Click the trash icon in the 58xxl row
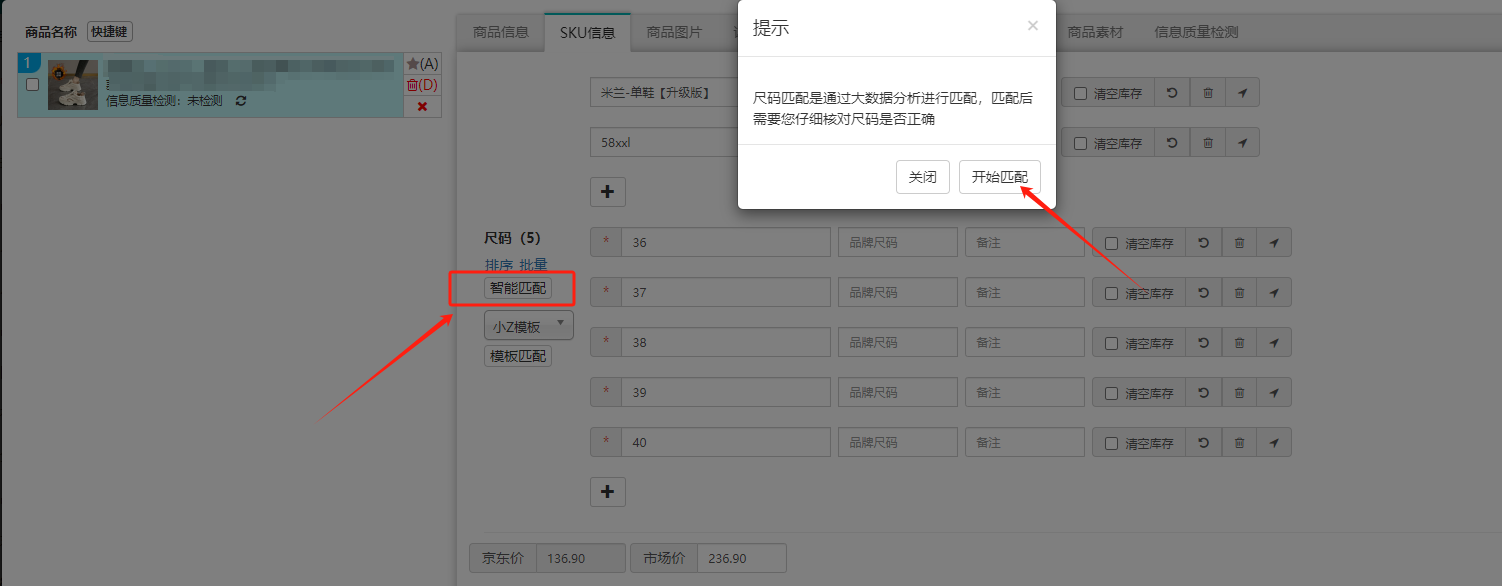1502x586 pixels. tap(1207, 143)
